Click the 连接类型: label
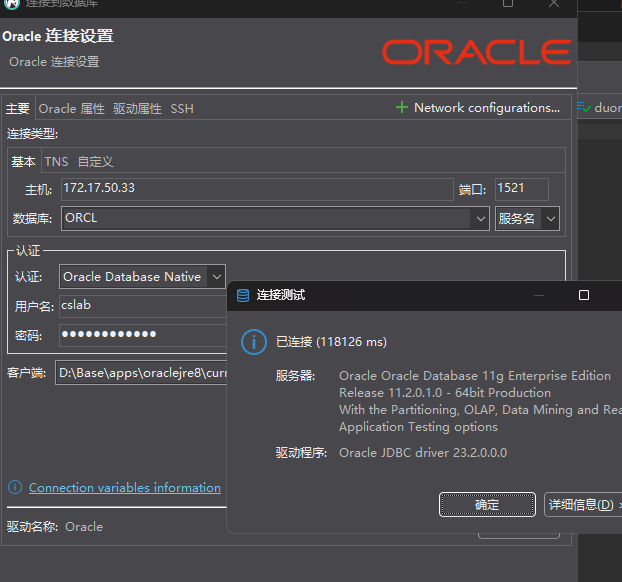Screen dimensions: 622x582 point(33,134)
